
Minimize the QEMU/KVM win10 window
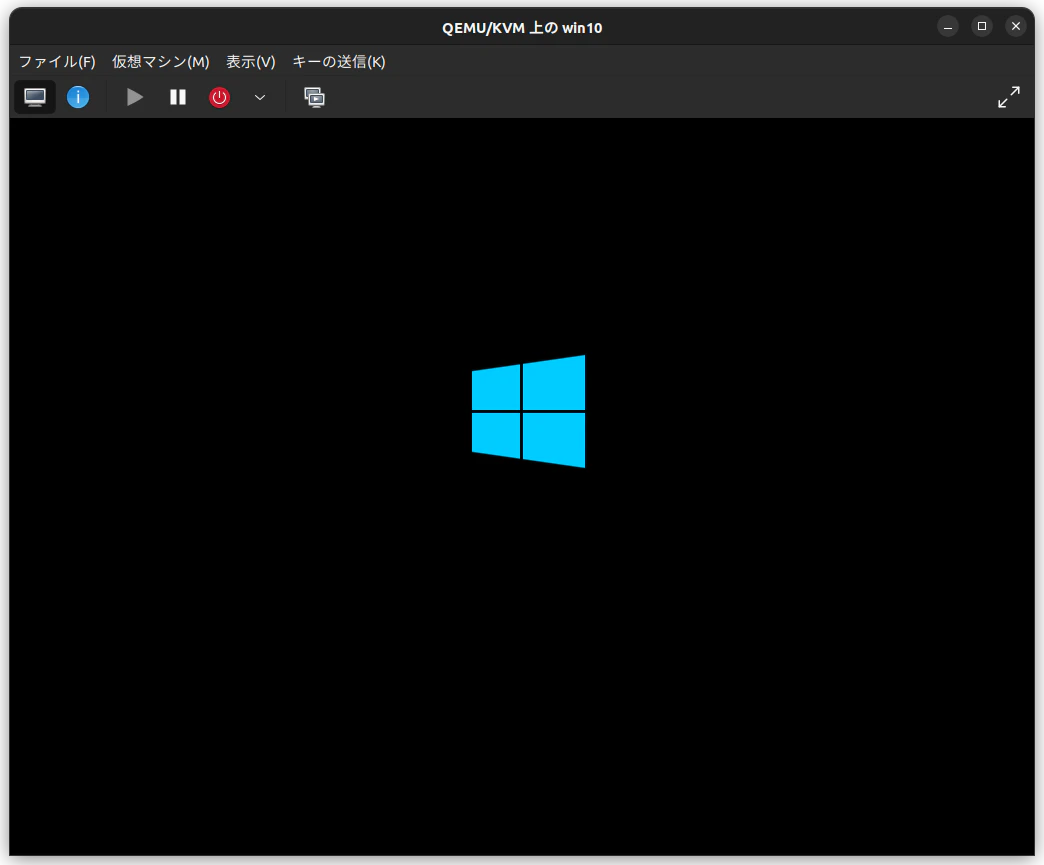click(947, 27)
